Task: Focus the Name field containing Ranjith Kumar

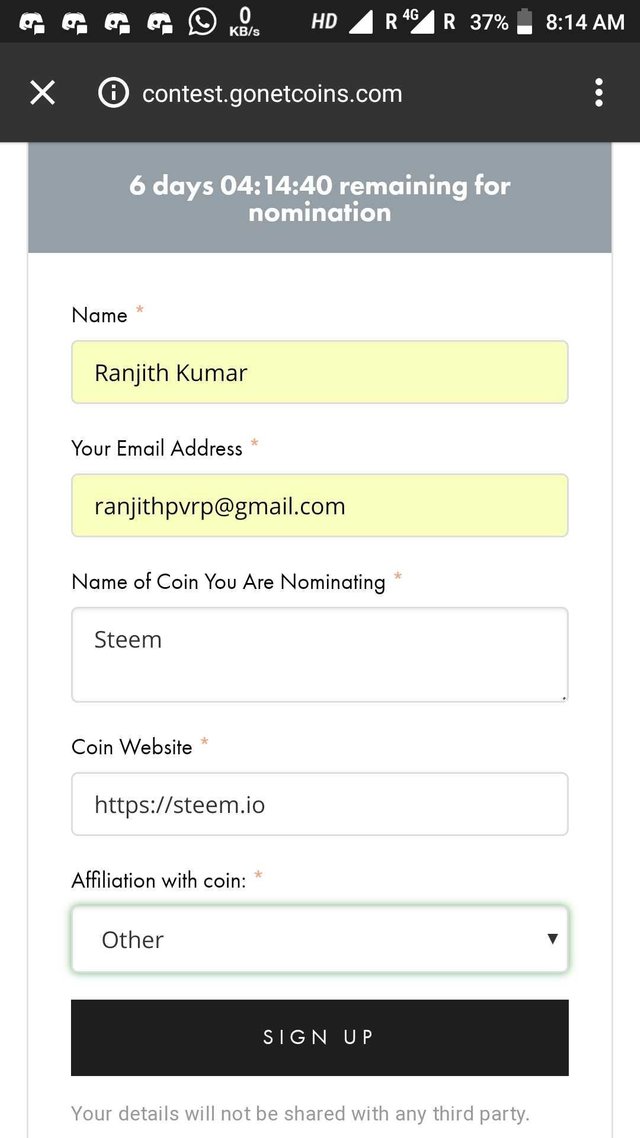Action: point(320,373)
